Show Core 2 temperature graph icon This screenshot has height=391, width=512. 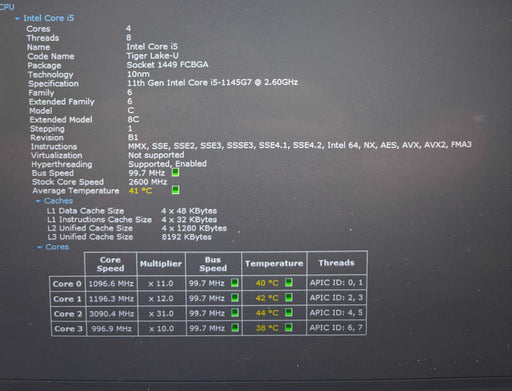pos(289,312)
